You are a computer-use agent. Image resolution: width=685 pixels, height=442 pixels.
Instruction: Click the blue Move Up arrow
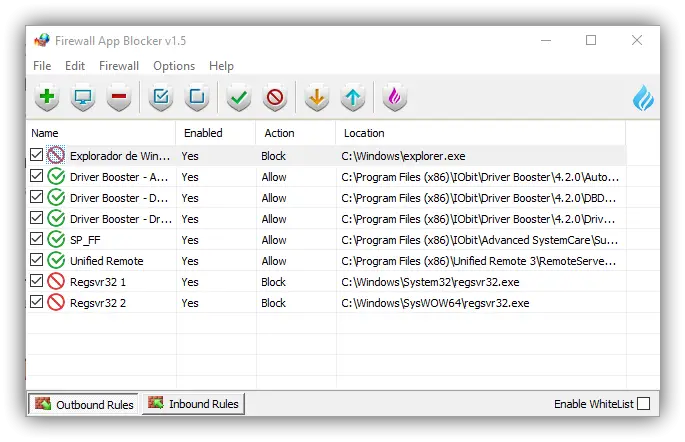353,97
